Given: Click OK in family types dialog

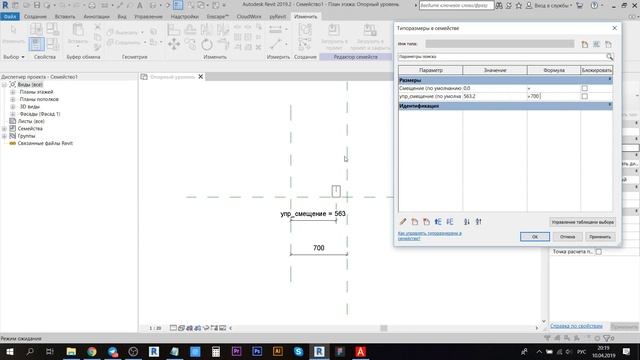Looking at the screenshot, I should tap(535, 237).
